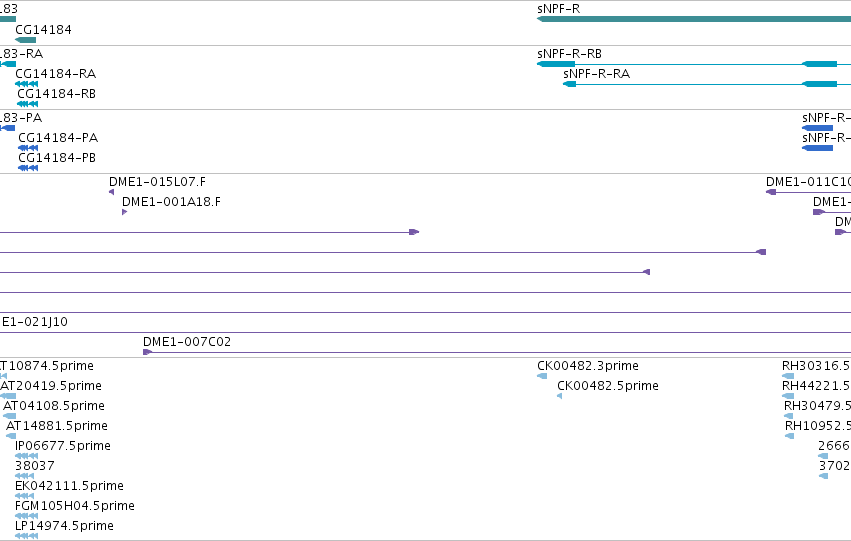This screenshot has width=851, height=541.
Task: Select the DME1-007C02 start arrow glyph
Action: click(148, 352)
